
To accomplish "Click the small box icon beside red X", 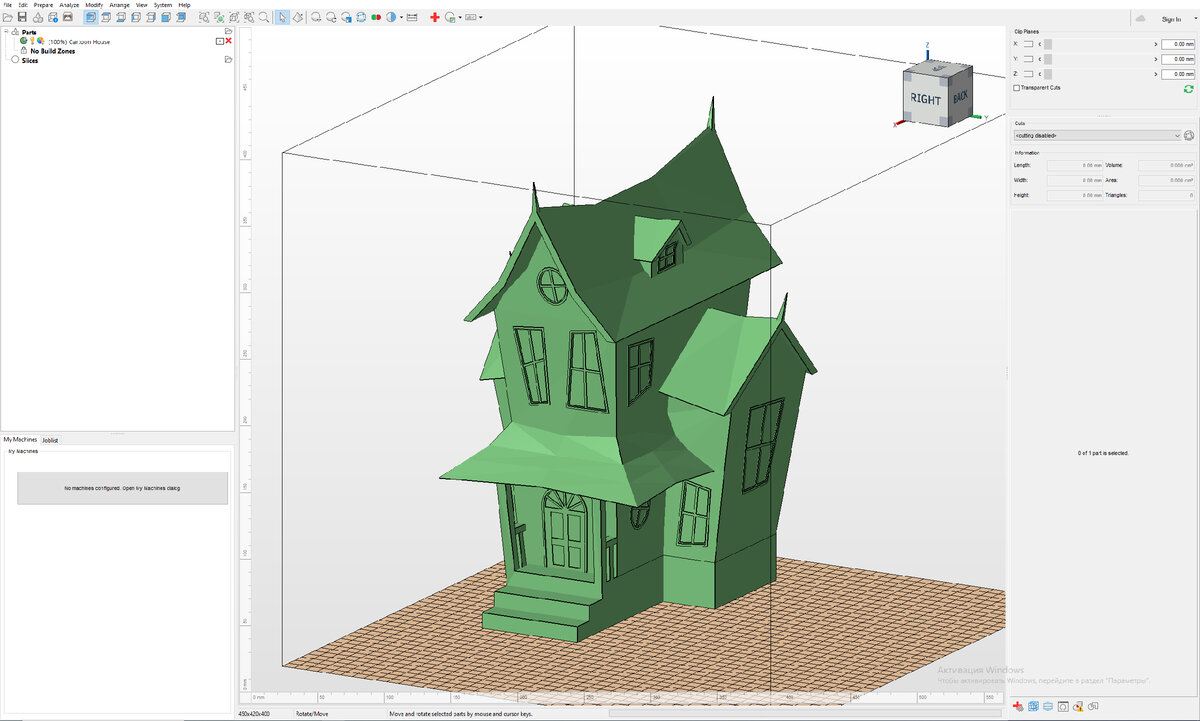I will tap(219, 41).
